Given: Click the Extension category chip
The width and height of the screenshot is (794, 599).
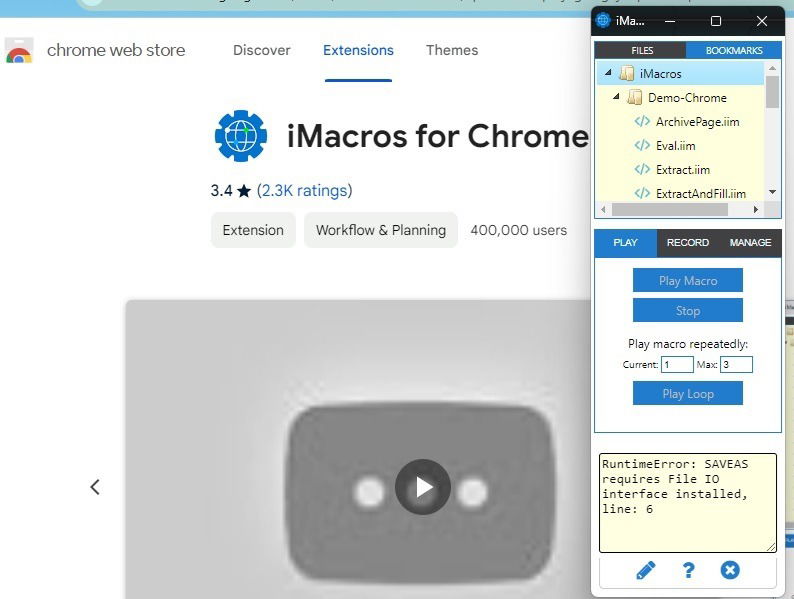Looking at the screenshot, I should (x=253, y=230).
